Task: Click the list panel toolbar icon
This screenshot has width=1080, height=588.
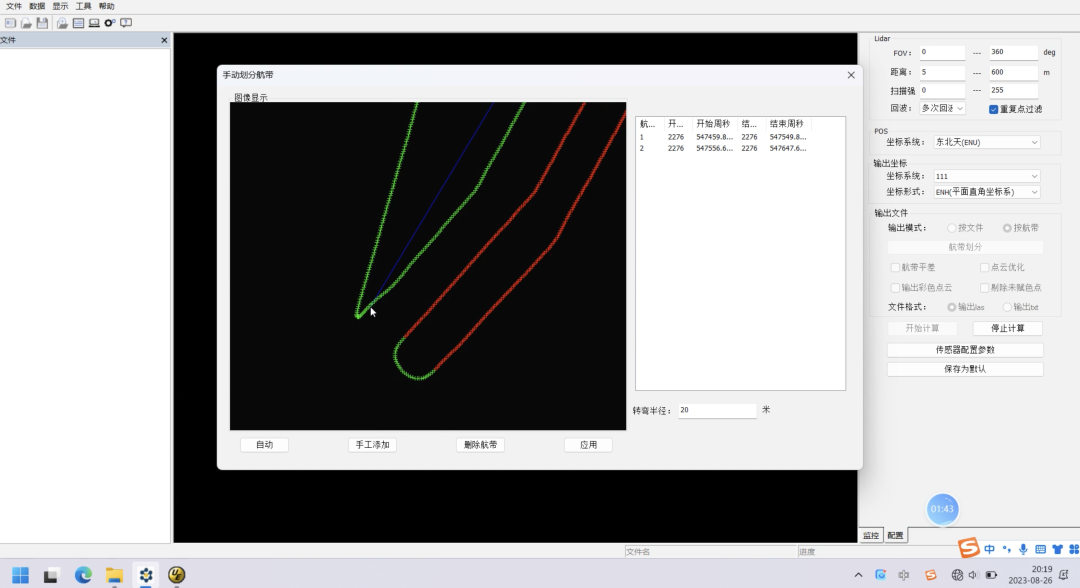Action: tap(78, 23)
